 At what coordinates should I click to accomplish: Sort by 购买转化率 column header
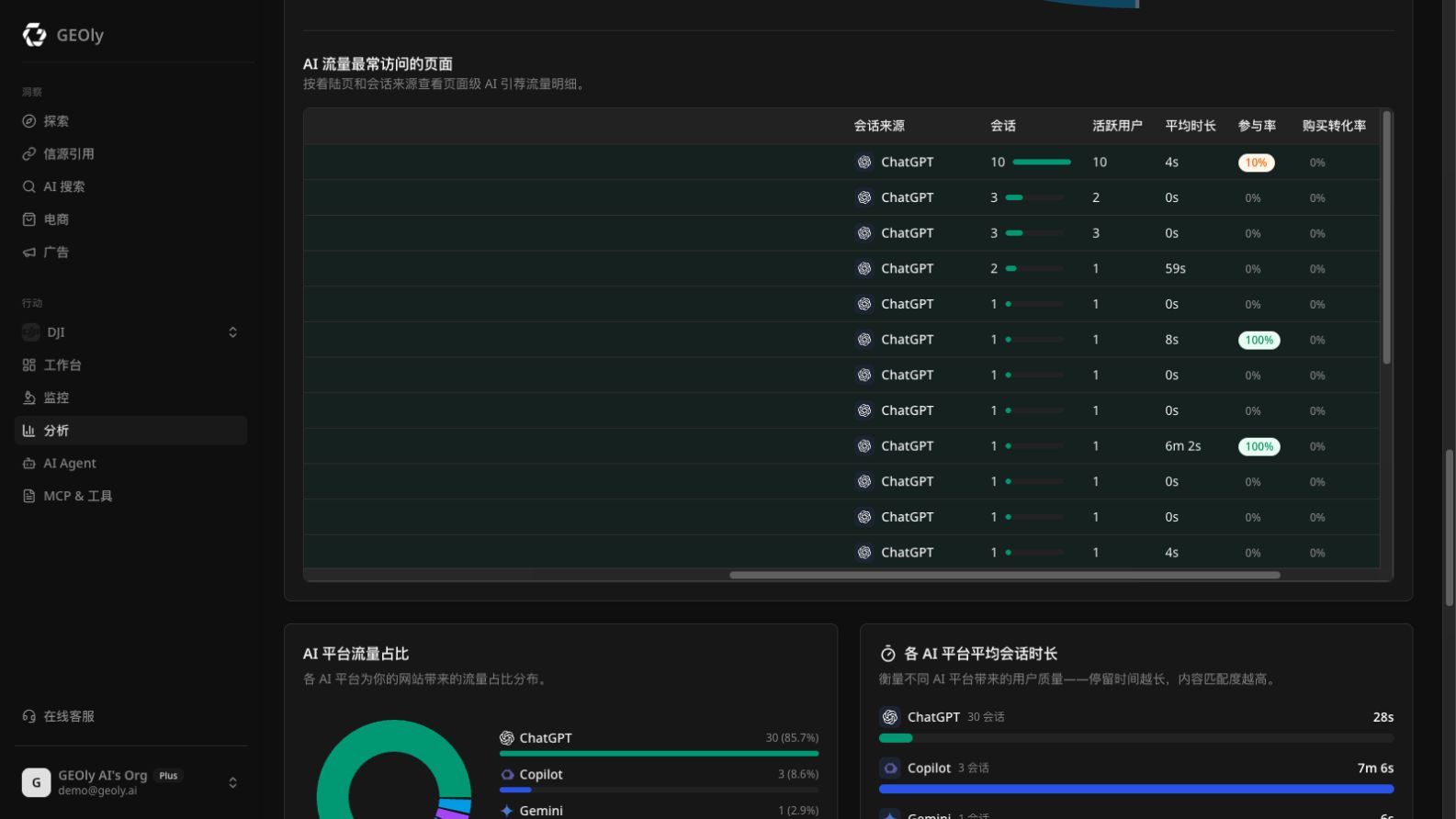pyautogui.click(x=1334, y=126)
